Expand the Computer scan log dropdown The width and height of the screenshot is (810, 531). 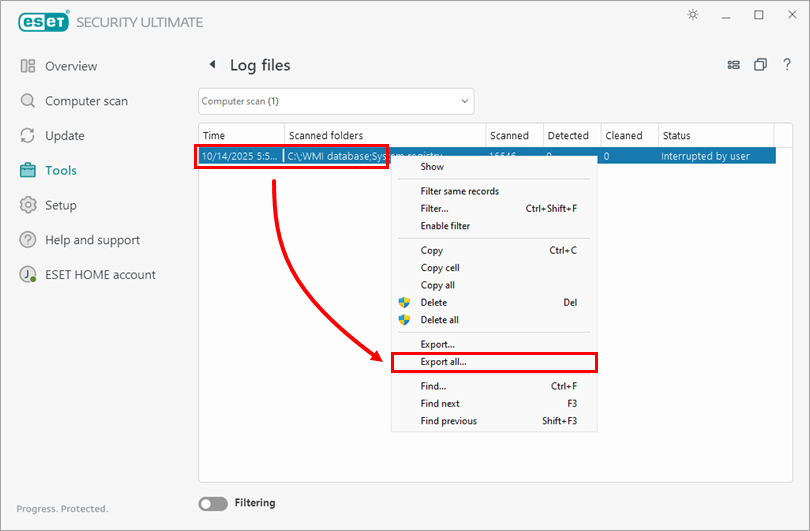point(336,101)
